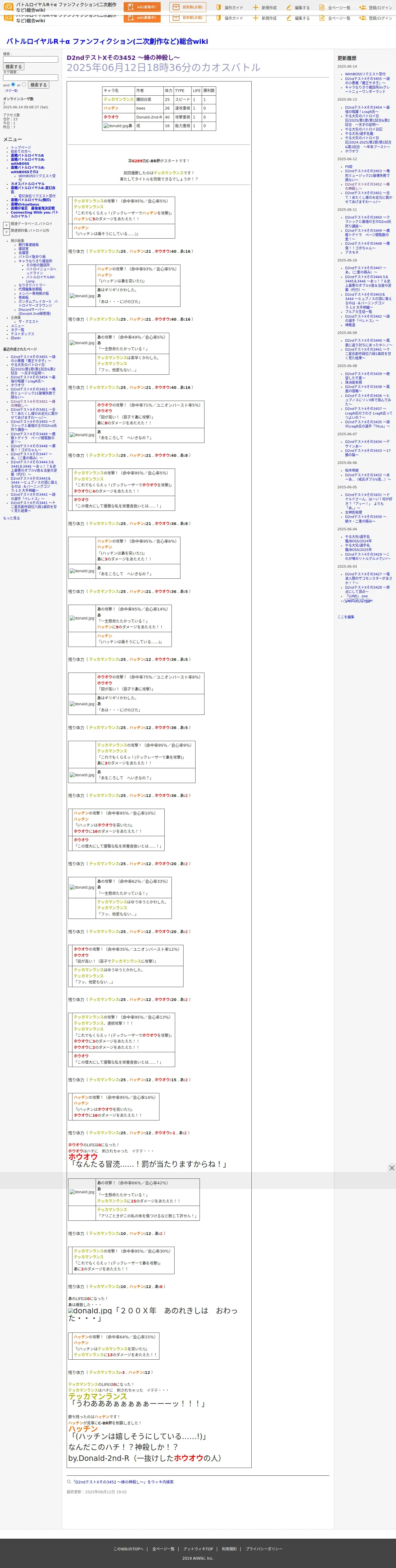Click ここを編集 in right sidebar
This screenshot has width=396, height=1568.
[345, 617]
